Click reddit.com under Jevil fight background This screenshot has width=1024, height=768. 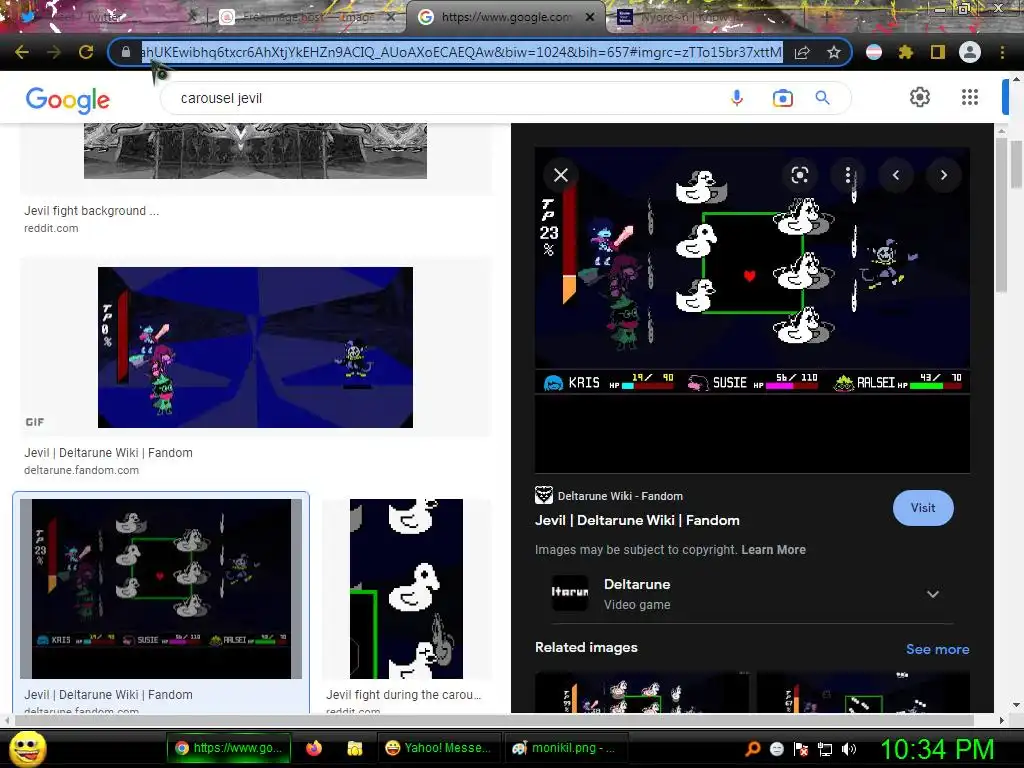[x=51, y=229]
